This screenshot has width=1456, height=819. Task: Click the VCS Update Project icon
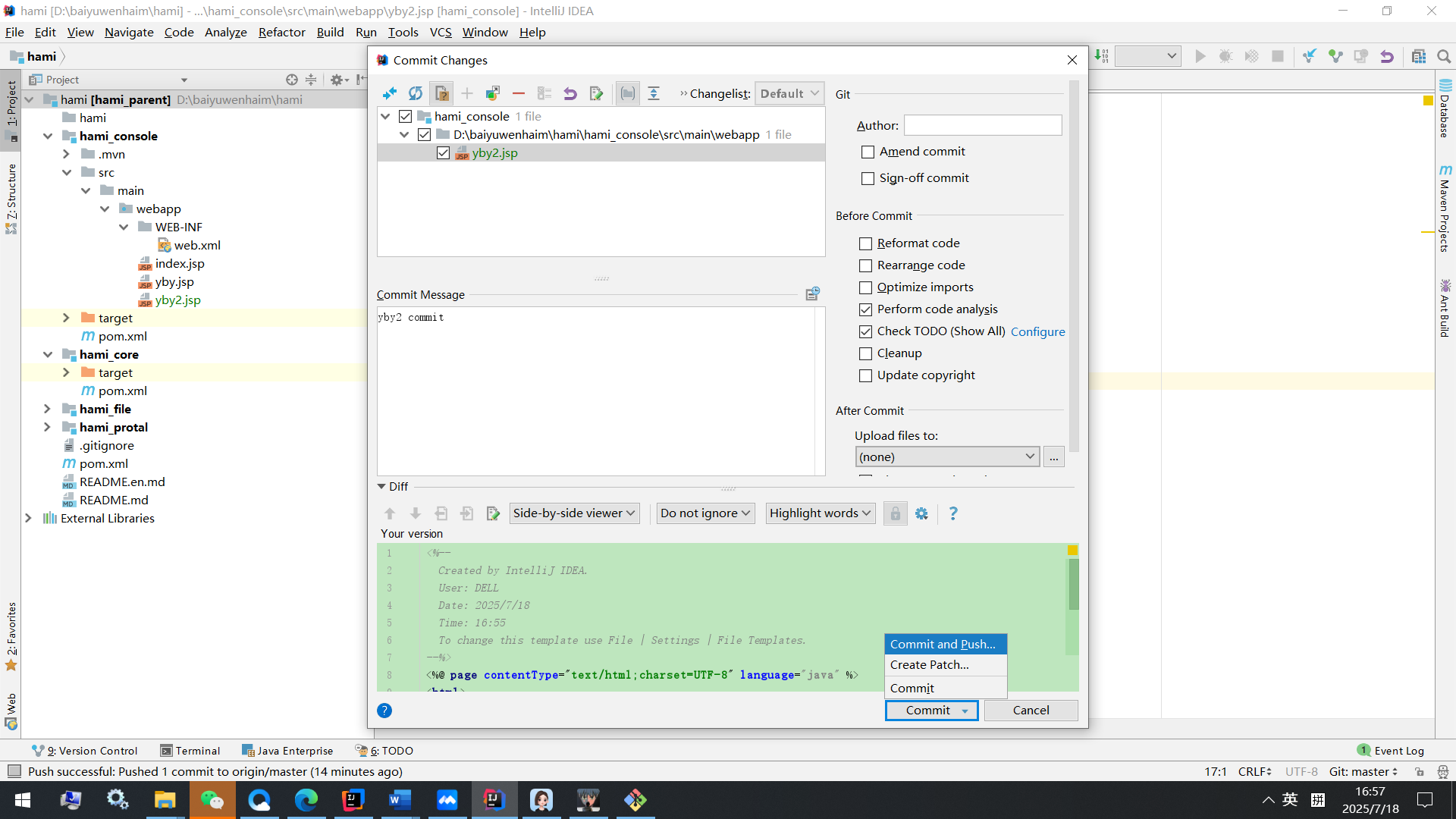(x=1310, y=56)
